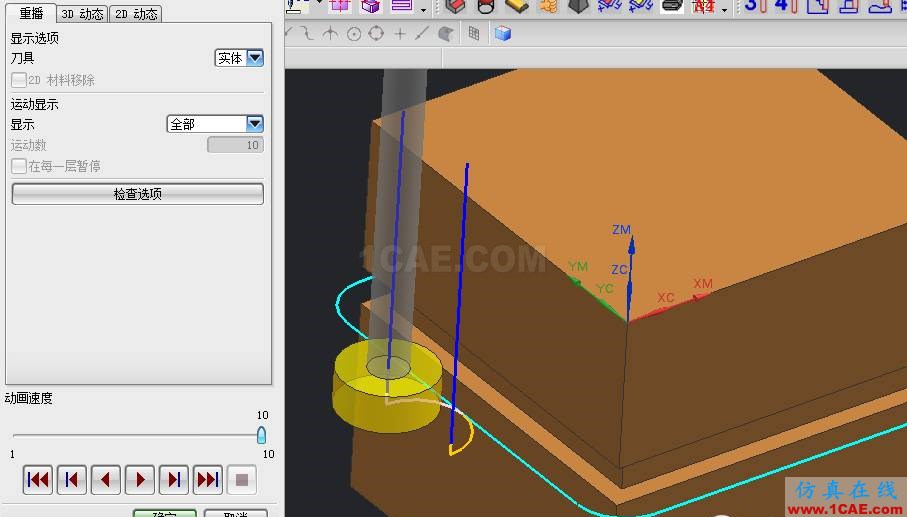Click the YM axis label in viewport
The image size is (907, 517).
coord(578,266)
